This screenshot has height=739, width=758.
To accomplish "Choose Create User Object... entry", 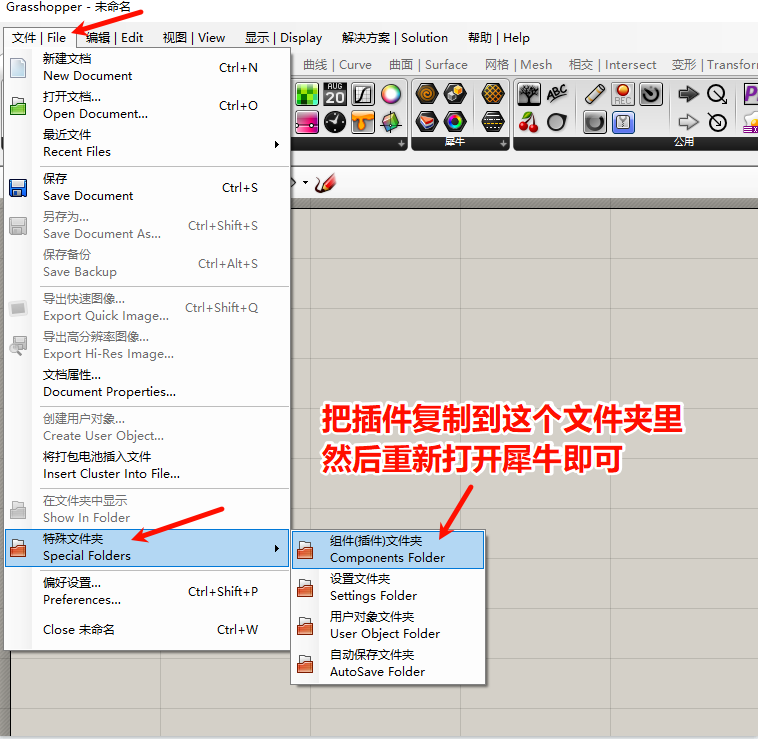I will coord(148,427).
